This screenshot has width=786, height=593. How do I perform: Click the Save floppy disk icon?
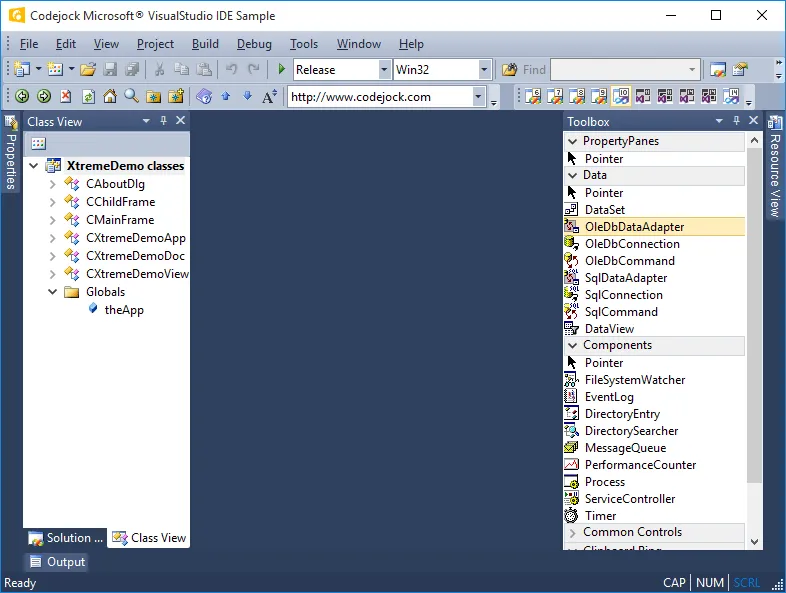pyautogui.click(x=110, y=69)
